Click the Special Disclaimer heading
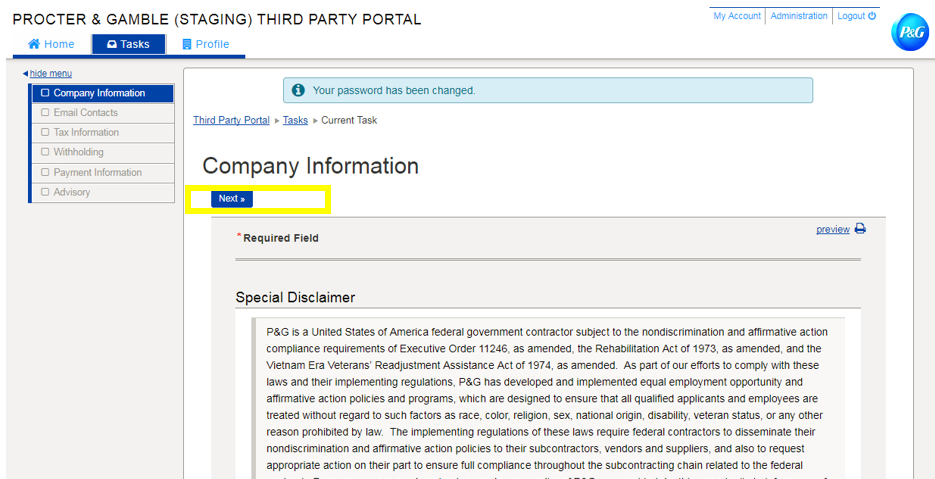The height and width of the screenshot is (479, 935). tap(295, 297)
